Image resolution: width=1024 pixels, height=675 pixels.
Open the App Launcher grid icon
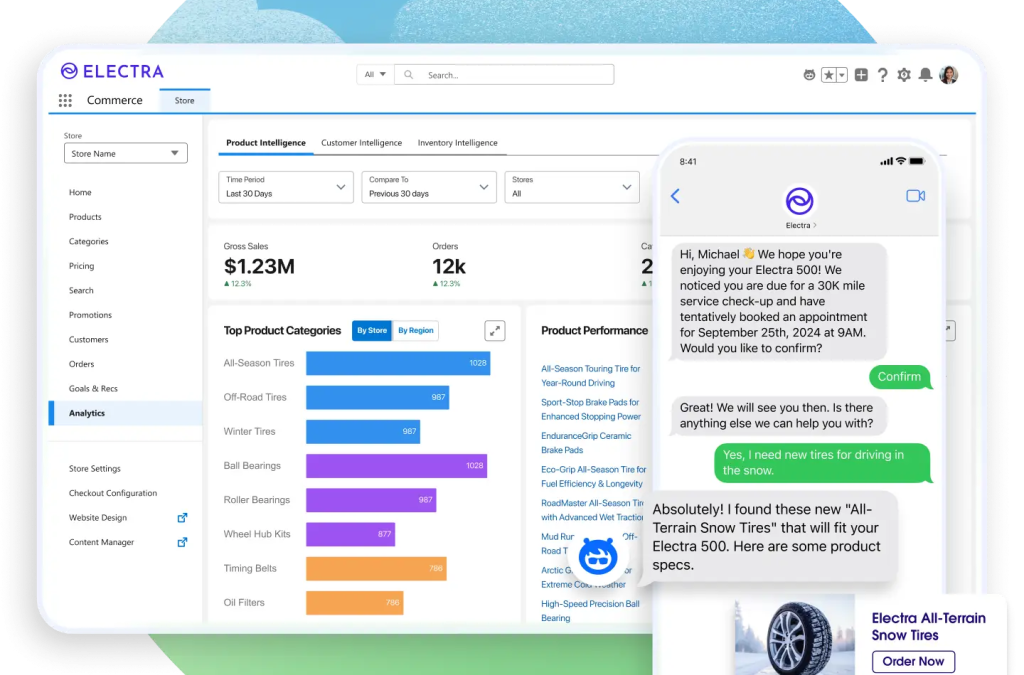(x=64, y=100)
